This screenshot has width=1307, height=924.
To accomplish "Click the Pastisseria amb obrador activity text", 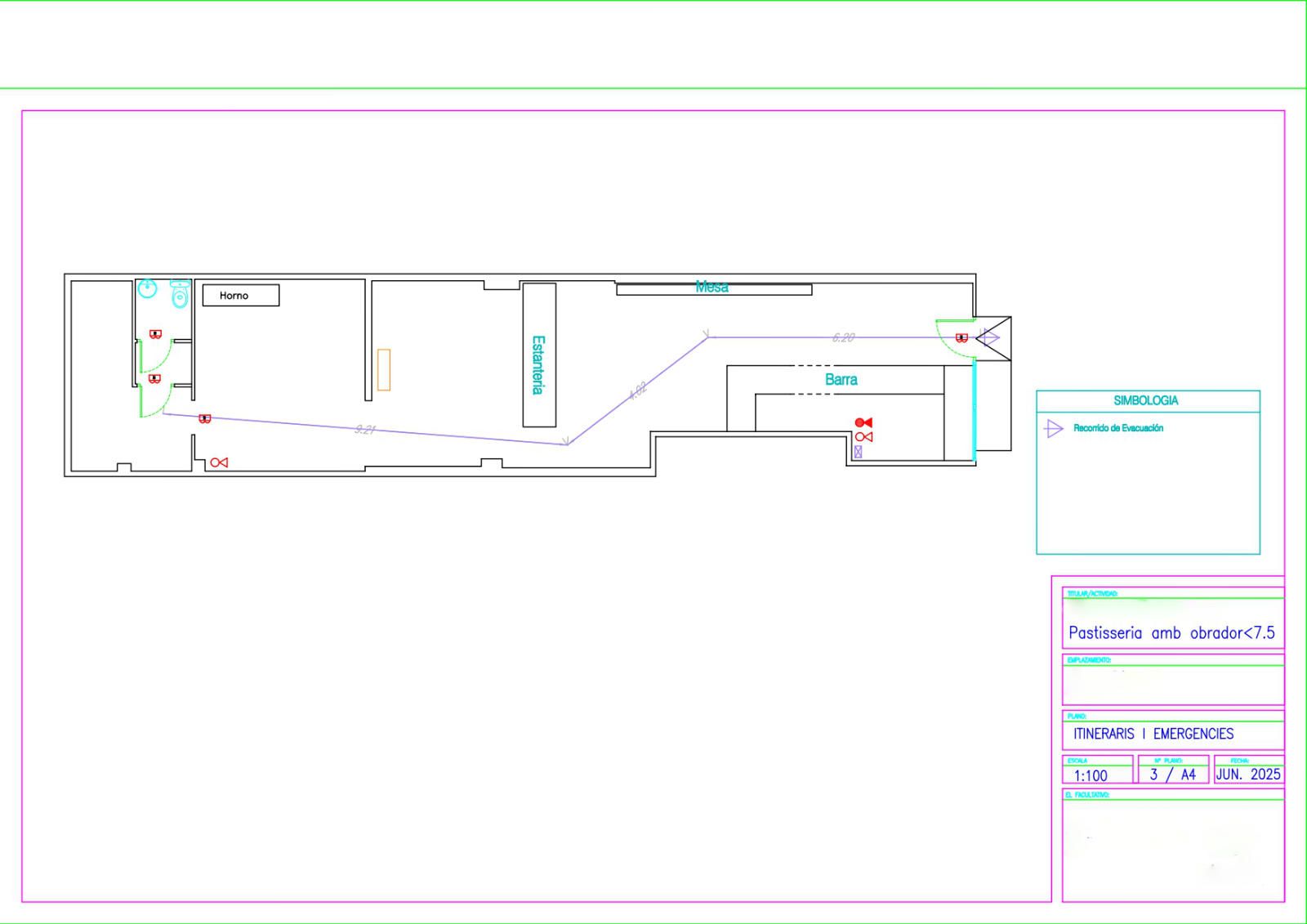I will pos(1171,633).
